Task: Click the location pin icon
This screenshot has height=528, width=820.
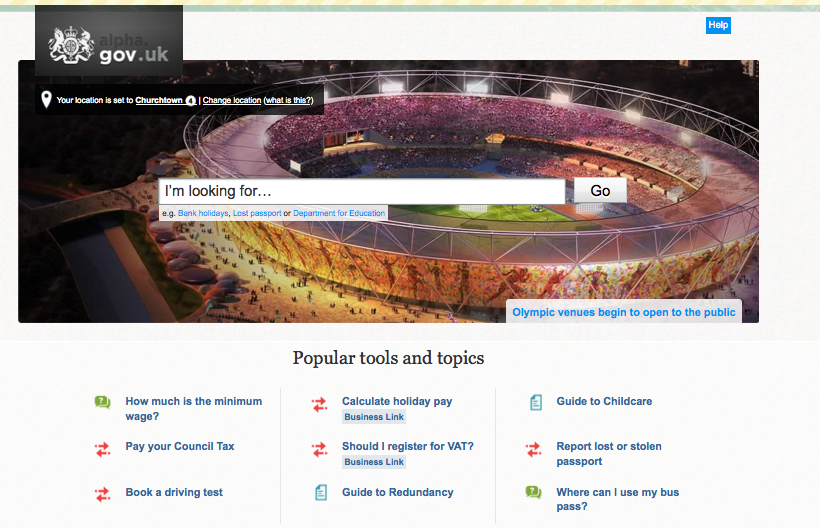Action: 46,99
